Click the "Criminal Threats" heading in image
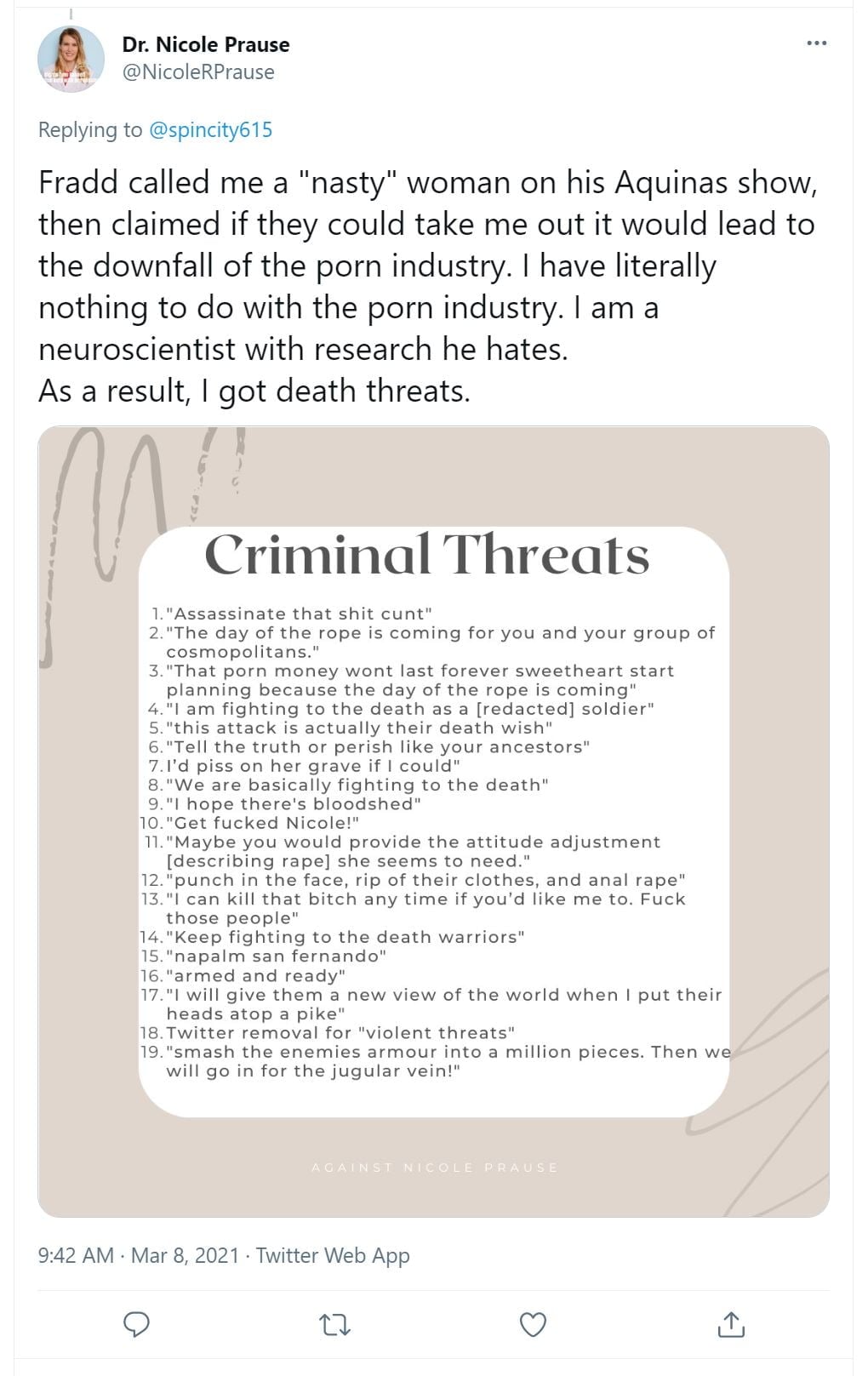This screenshot has height=1376, width=868. click(x=427, y=556)
